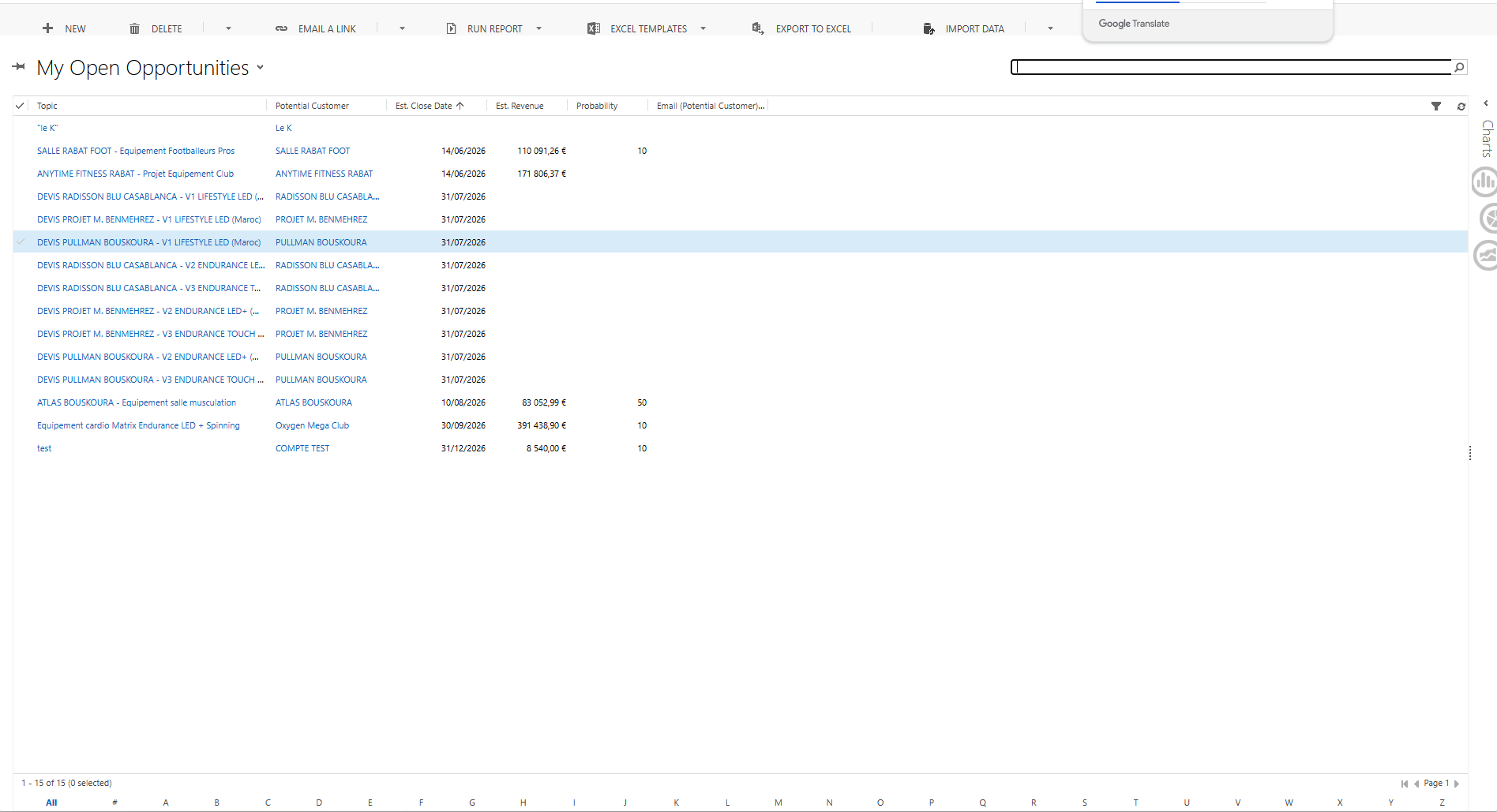Click the NEW plus icon
This screenshot has width=1497, height=812.
tap(48, 28)
